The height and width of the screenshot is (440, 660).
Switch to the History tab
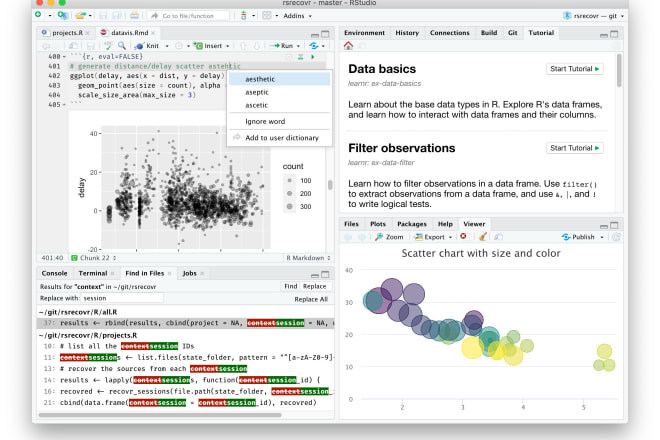407,32
